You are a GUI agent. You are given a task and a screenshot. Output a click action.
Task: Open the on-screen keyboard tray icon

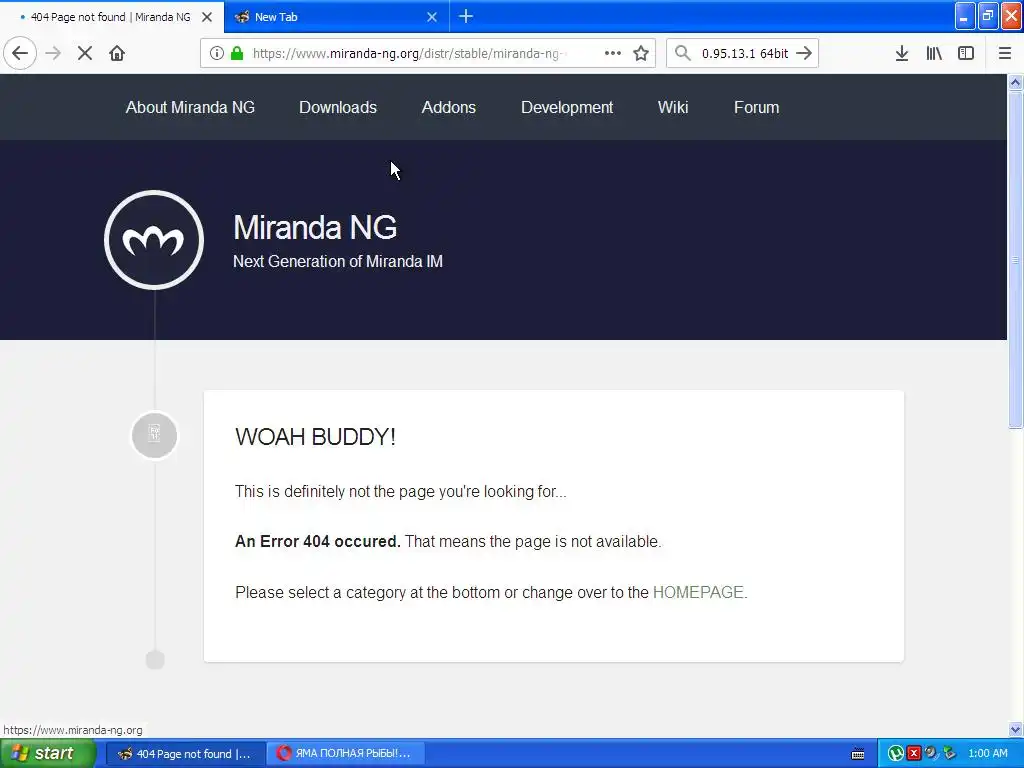pyautogui.click(x=858, y=754)
